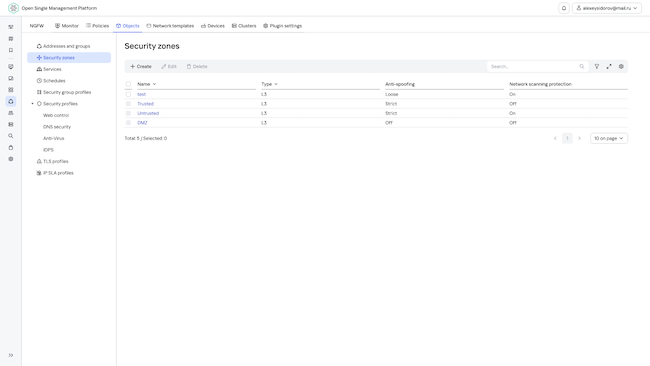The image size is (650, 366).
Task: Click the Create button
Action: (x=141, y=66)
